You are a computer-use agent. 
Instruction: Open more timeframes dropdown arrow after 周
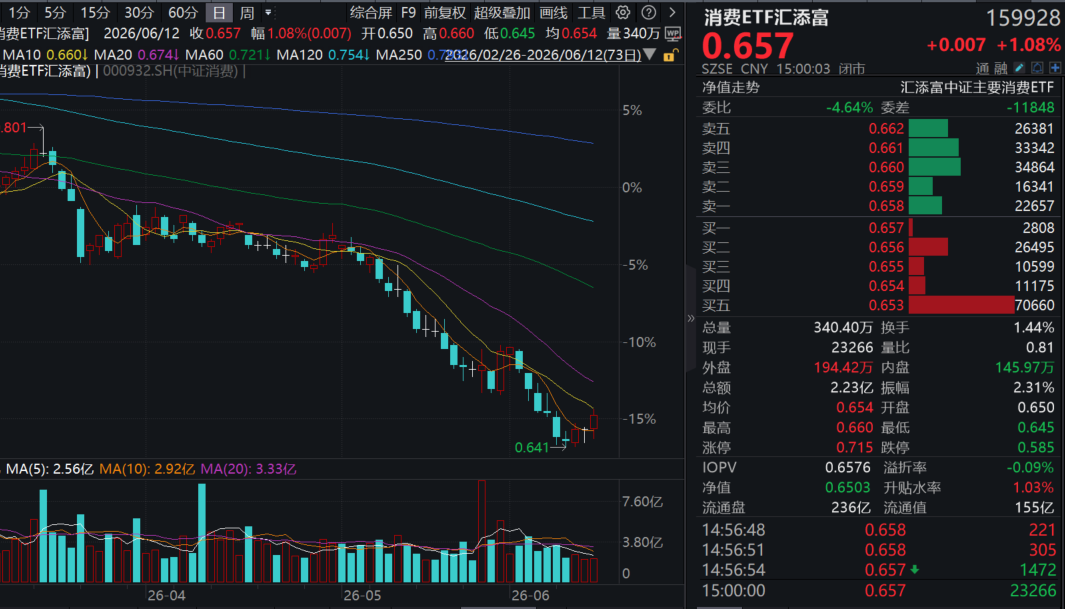point(268,12)
